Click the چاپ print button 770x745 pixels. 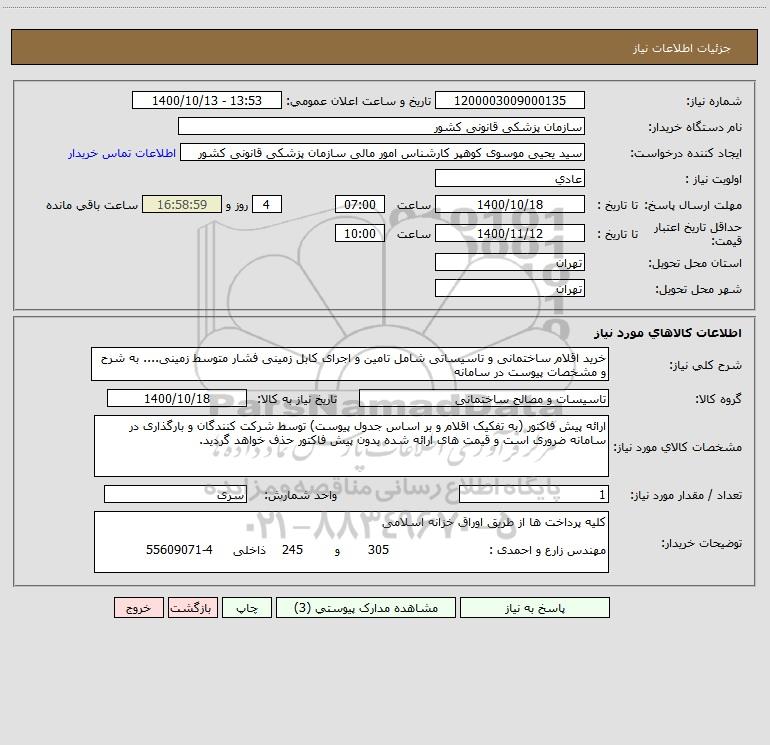pos(247,607)
